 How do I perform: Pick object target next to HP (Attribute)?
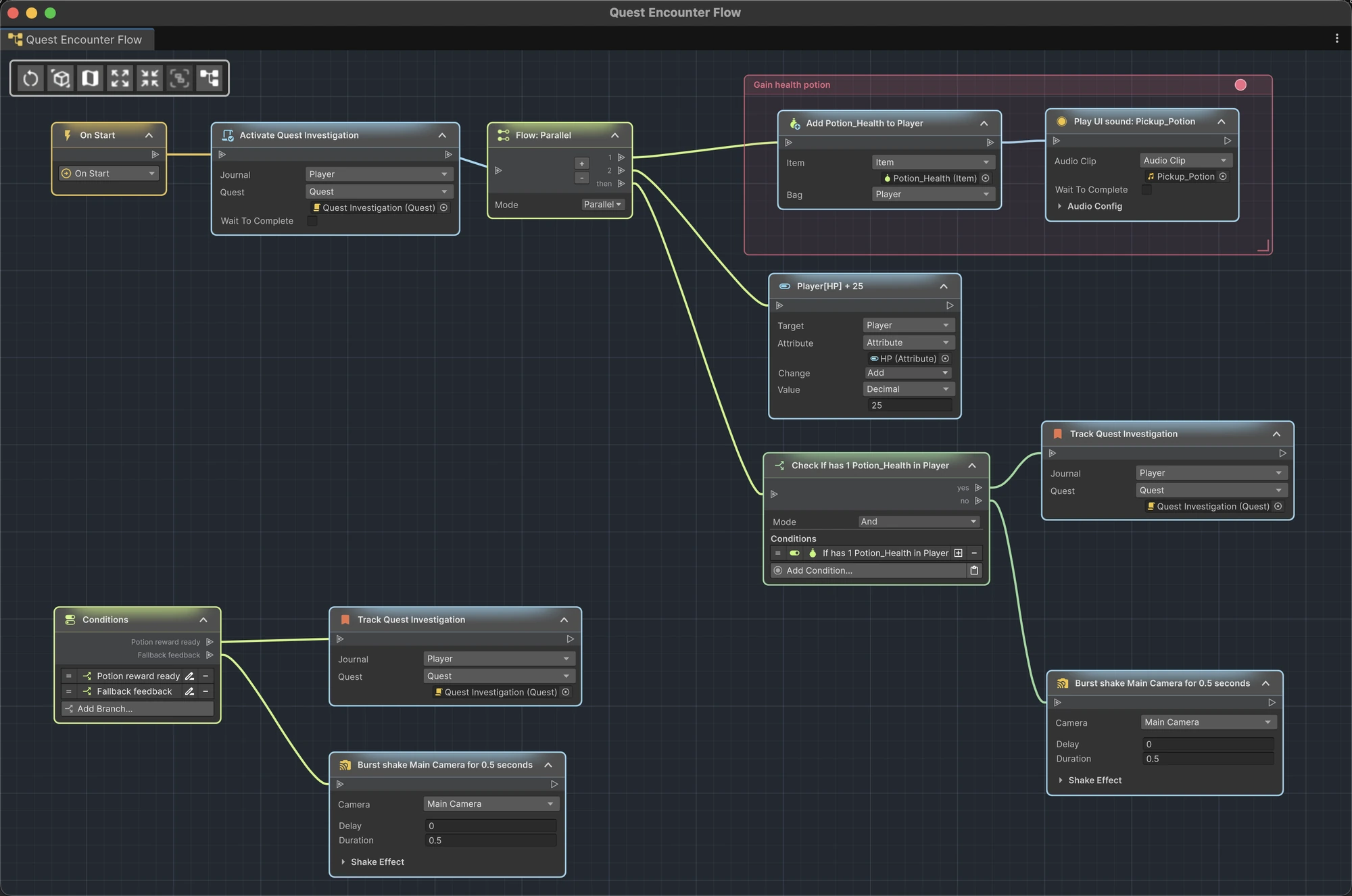point(946,359)
